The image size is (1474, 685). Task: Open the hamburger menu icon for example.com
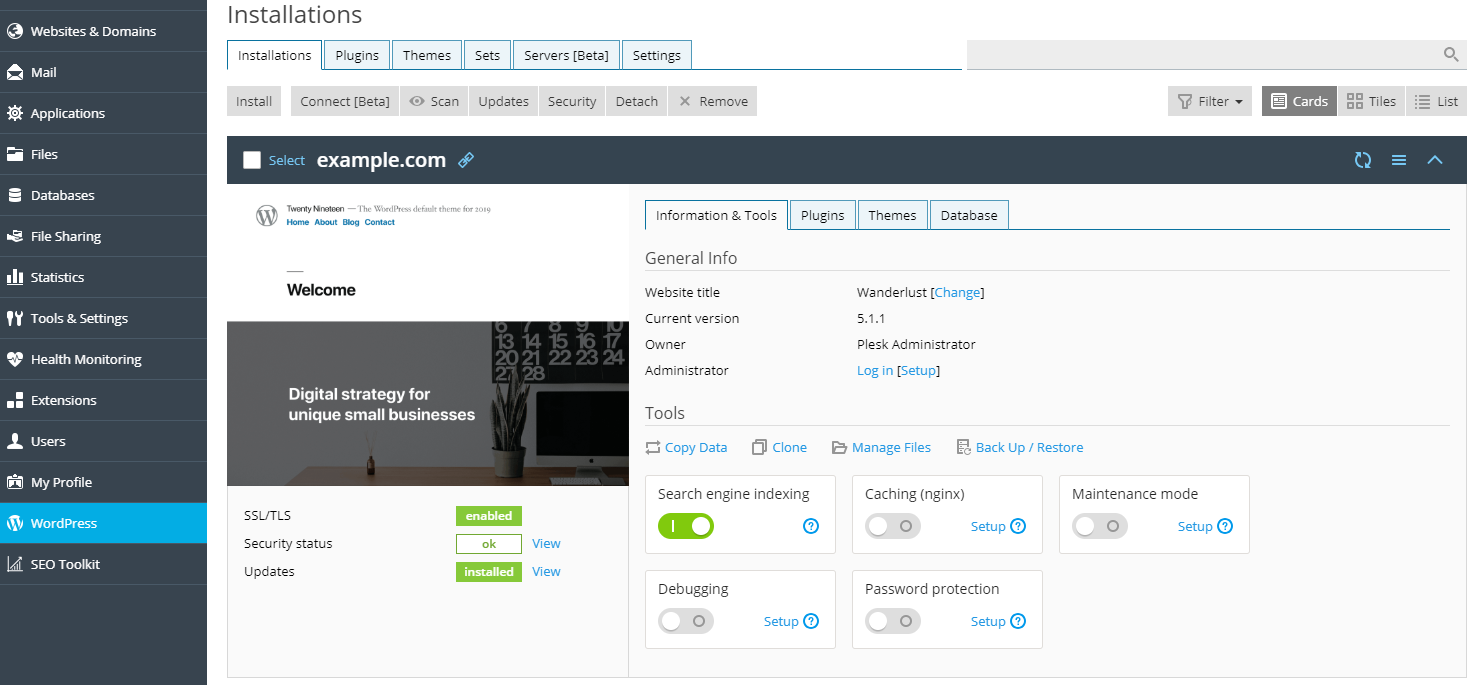click(1398, 160)
